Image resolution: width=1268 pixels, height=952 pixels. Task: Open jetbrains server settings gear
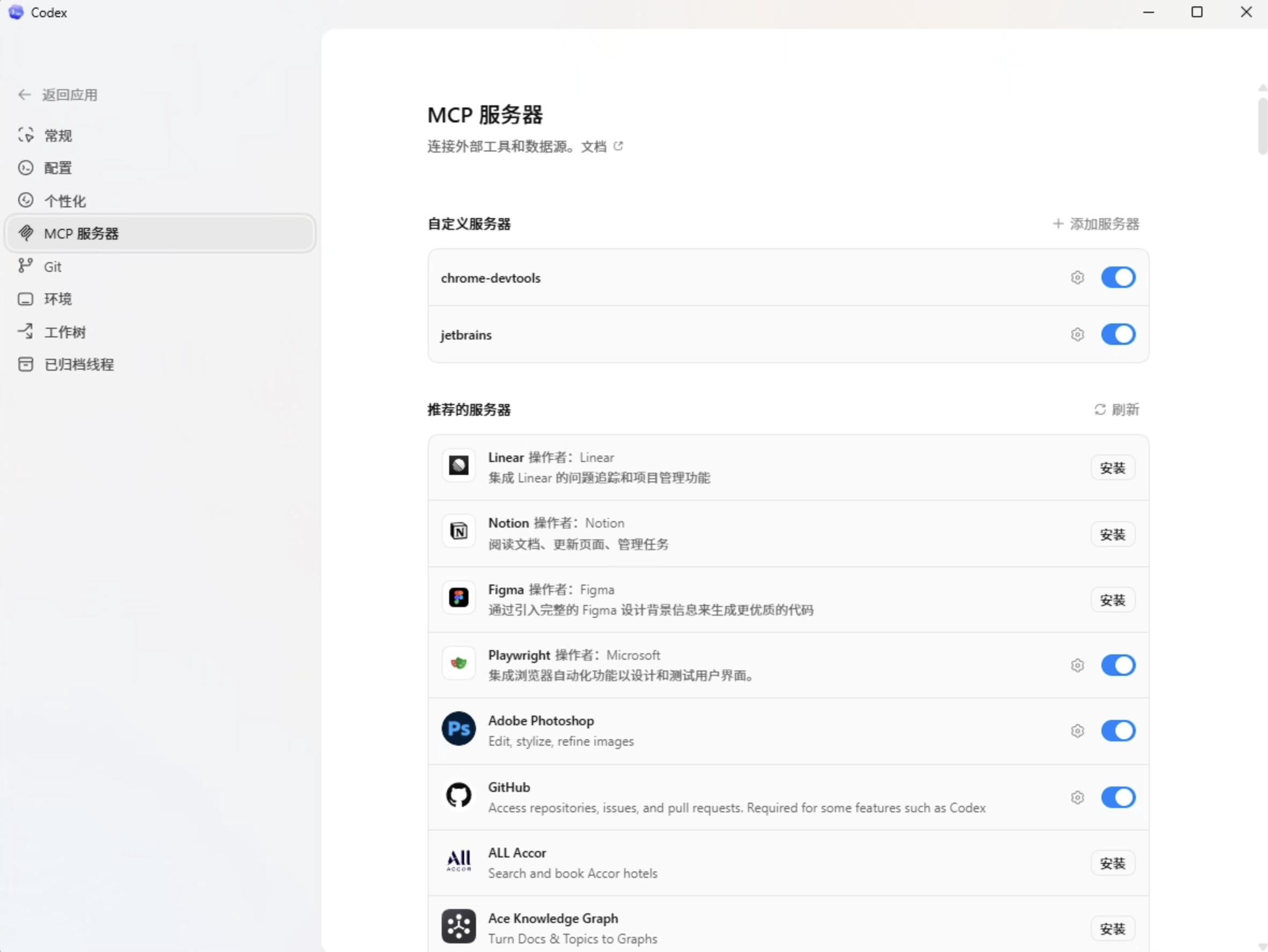point(1077,334)
